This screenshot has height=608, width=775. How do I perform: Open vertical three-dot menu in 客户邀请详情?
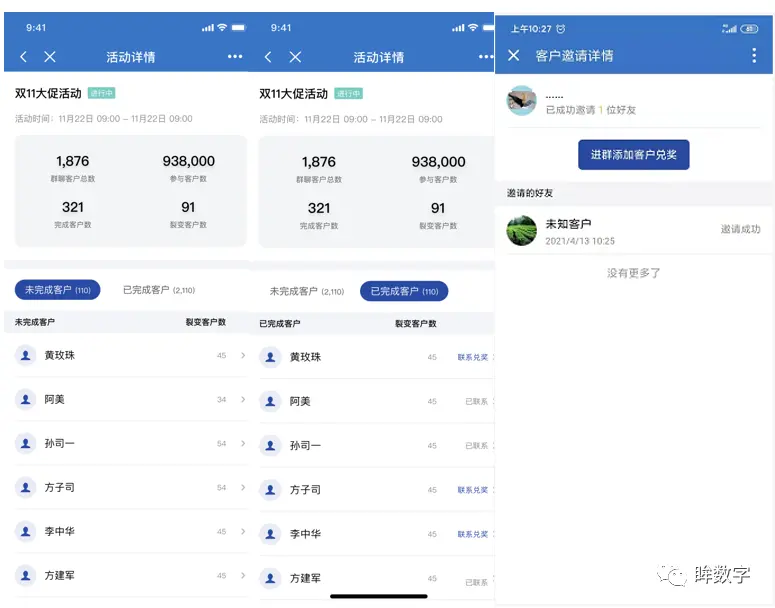click(x=754, y=56)
